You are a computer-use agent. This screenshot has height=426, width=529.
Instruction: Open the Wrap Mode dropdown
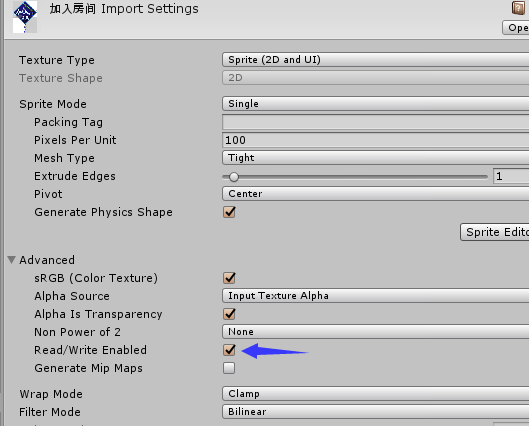tap(375, 394)
